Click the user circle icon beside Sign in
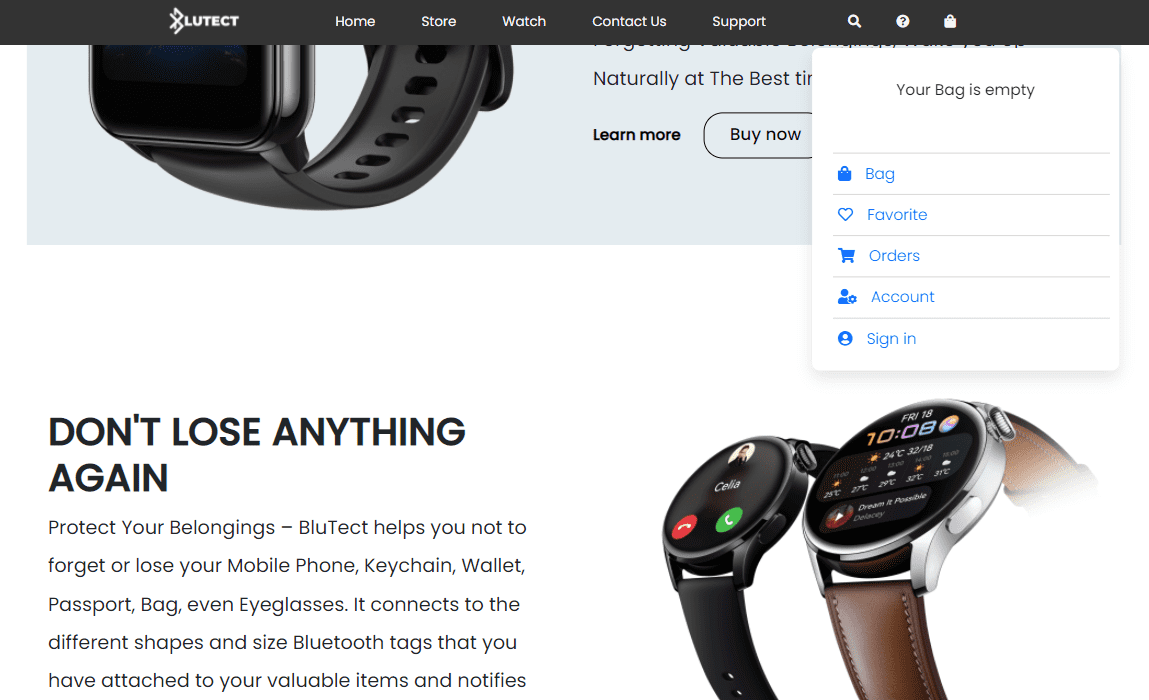Viewport: 1149px width, 700px height. 845,339
